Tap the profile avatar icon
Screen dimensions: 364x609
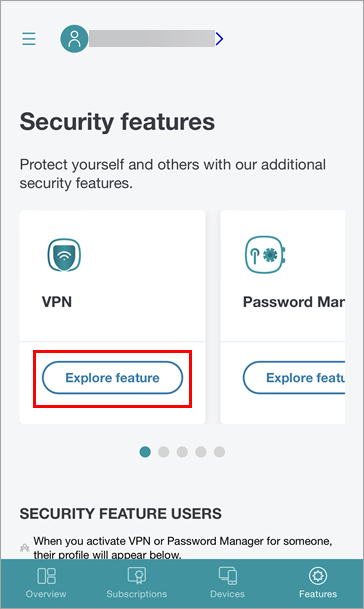[74, 39]
